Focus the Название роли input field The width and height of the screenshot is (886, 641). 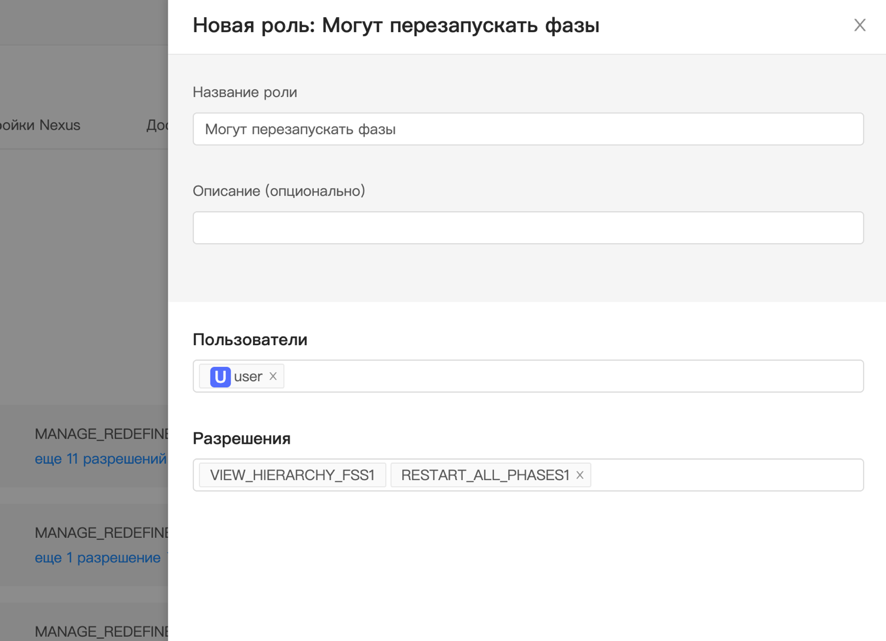click(x=527, y=129)
